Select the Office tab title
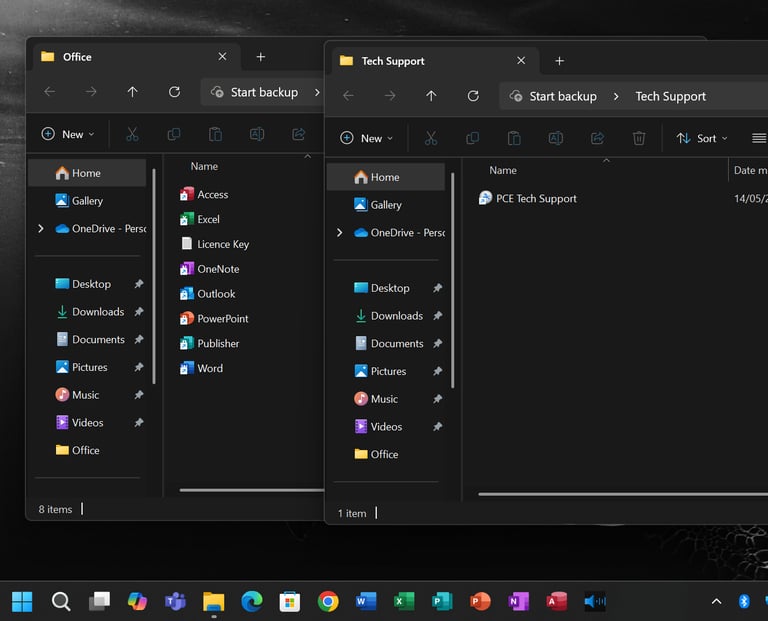768x621 pixels. click(78, 57)
